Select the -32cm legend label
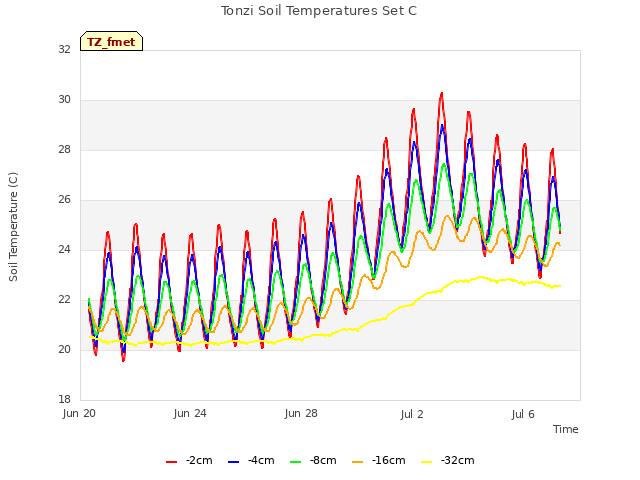This screenshot has width=640, height=480. tap(458, 460)
